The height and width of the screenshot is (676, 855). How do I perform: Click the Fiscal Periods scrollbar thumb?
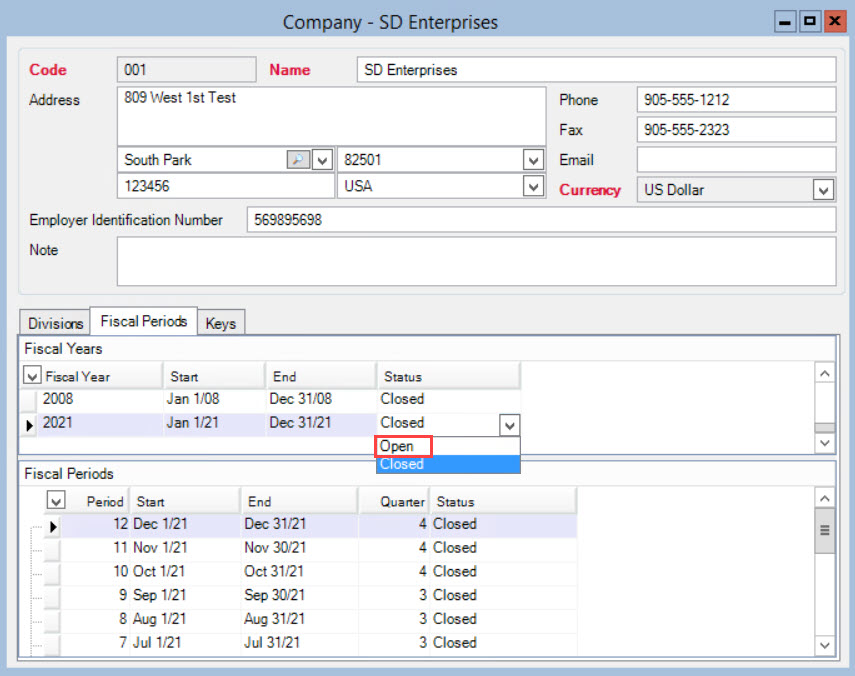tap(824, 530)
